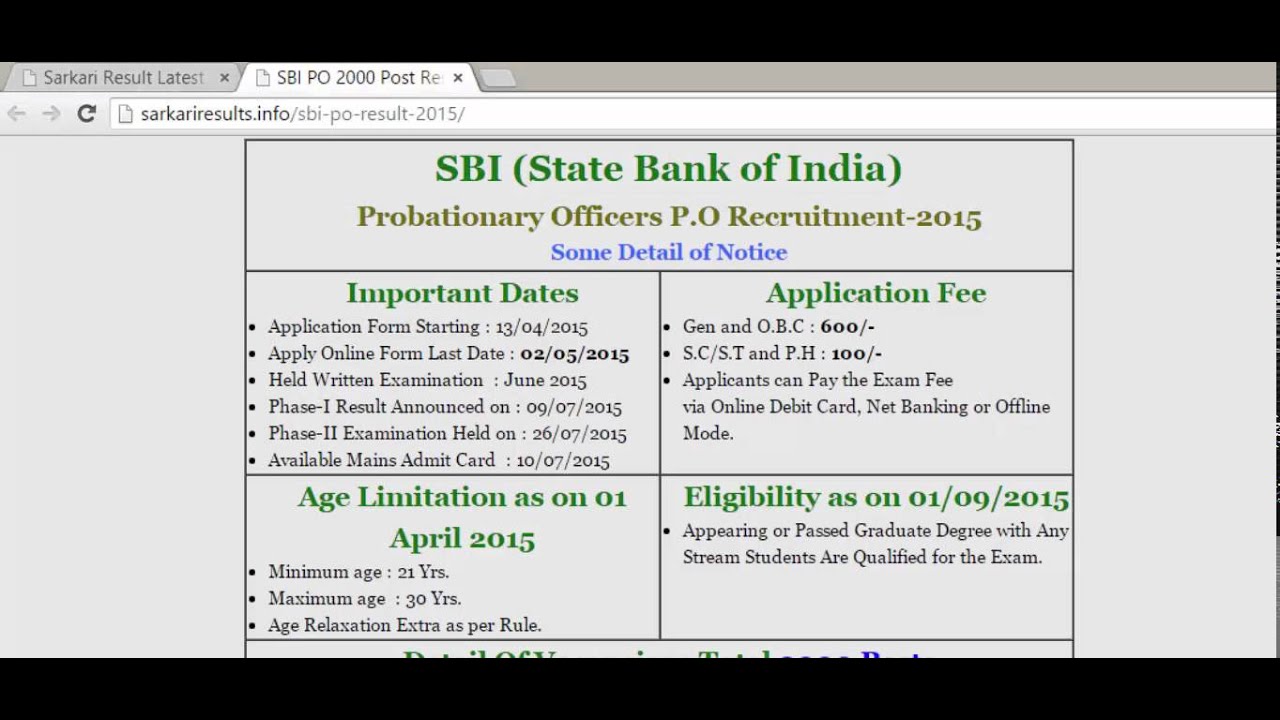Screen dimensions: 1280x720
Task: Click the browser forward arrow
Action: (x=51, y=114)
